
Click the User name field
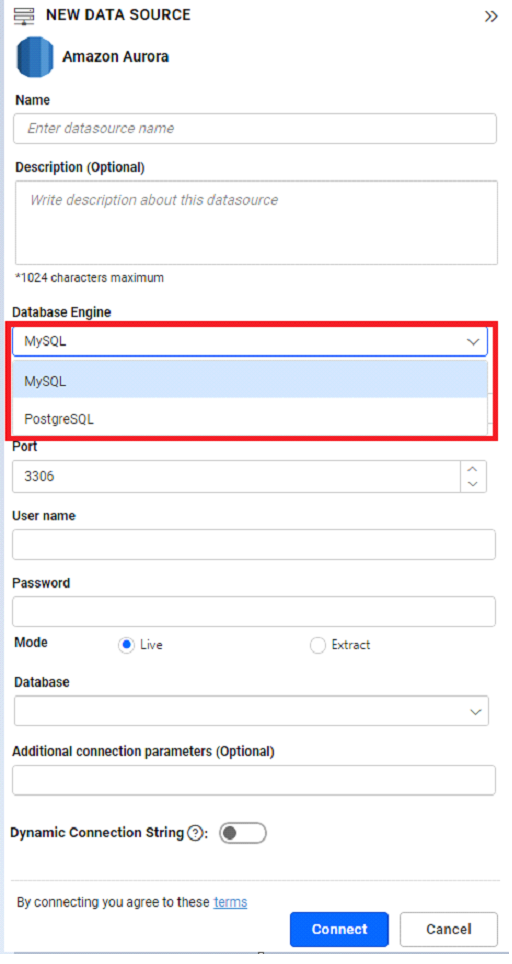[254, 545]
